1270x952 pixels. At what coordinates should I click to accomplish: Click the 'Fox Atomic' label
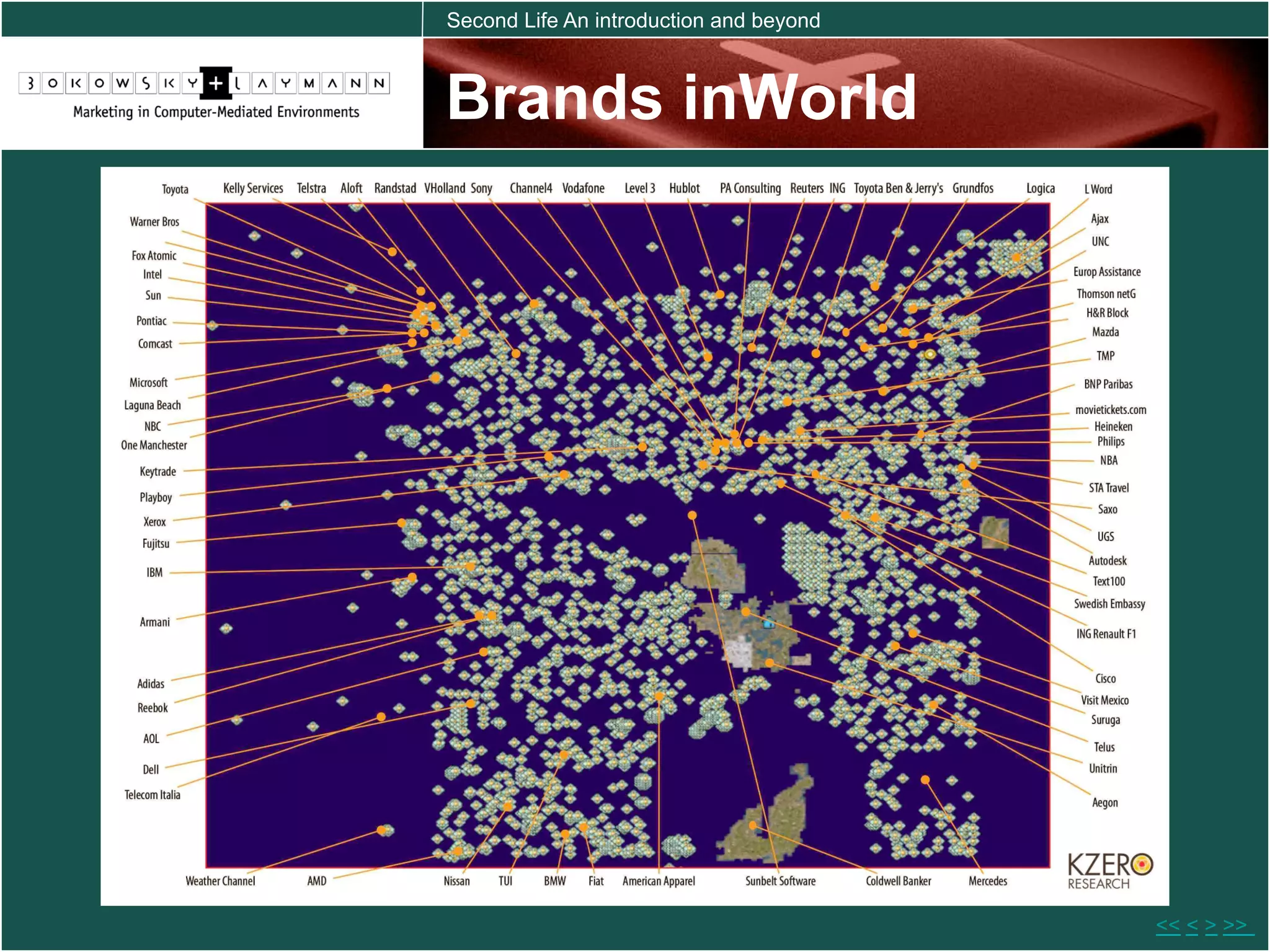154,256
